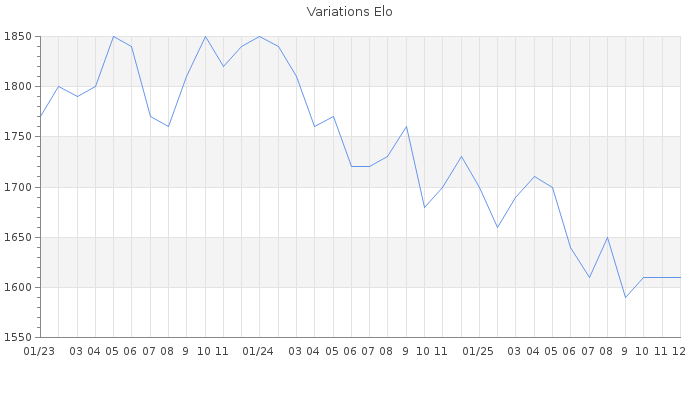The height and width of the screenshot is (400, 700).
Task: Select the line's starting point at 01/23
Action: [40, 116]
